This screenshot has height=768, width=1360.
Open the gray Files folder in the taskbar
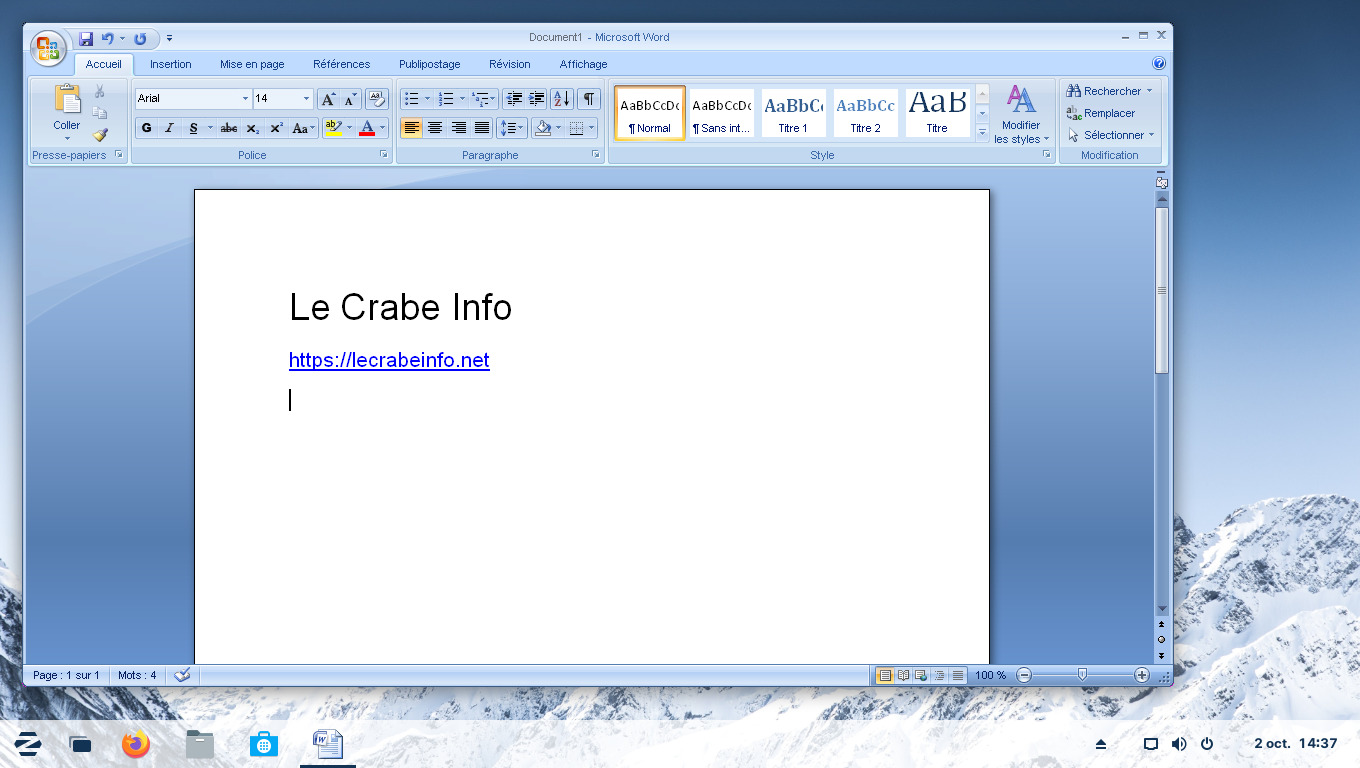[x=200, y=744]
